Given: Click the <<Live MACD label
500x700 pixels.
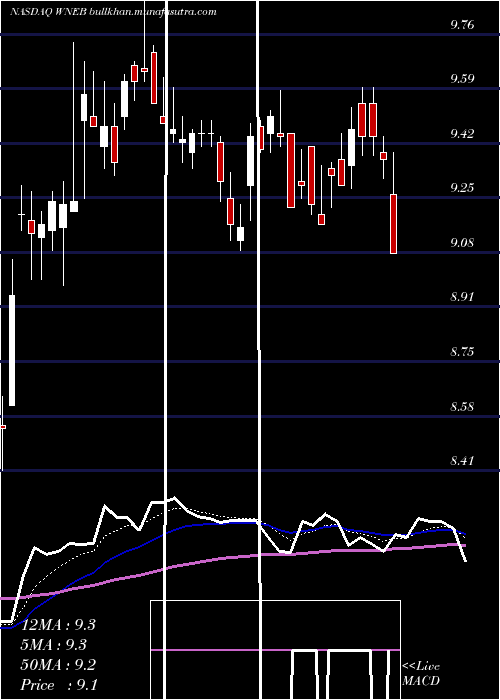Looking at the screenshot, I should pyautogui.click(x=421, y=674).
